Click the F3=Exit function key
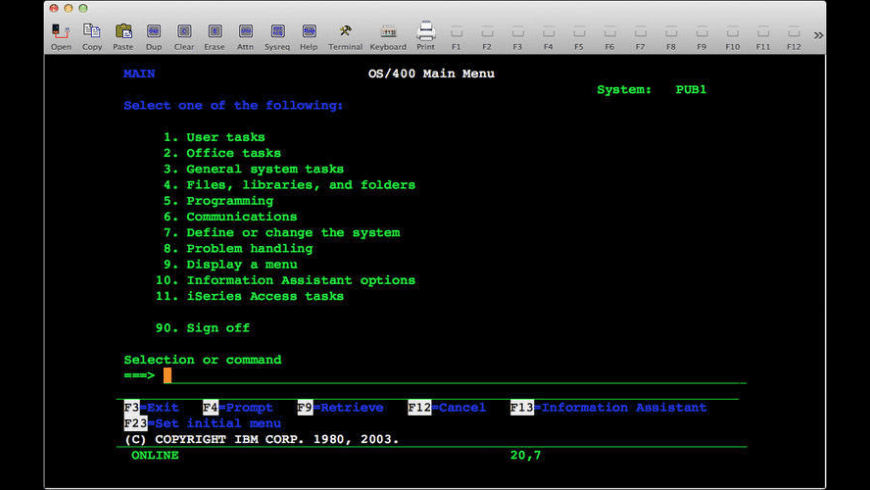The width and height of the screenshot is (870, 490). click(151, 408)
